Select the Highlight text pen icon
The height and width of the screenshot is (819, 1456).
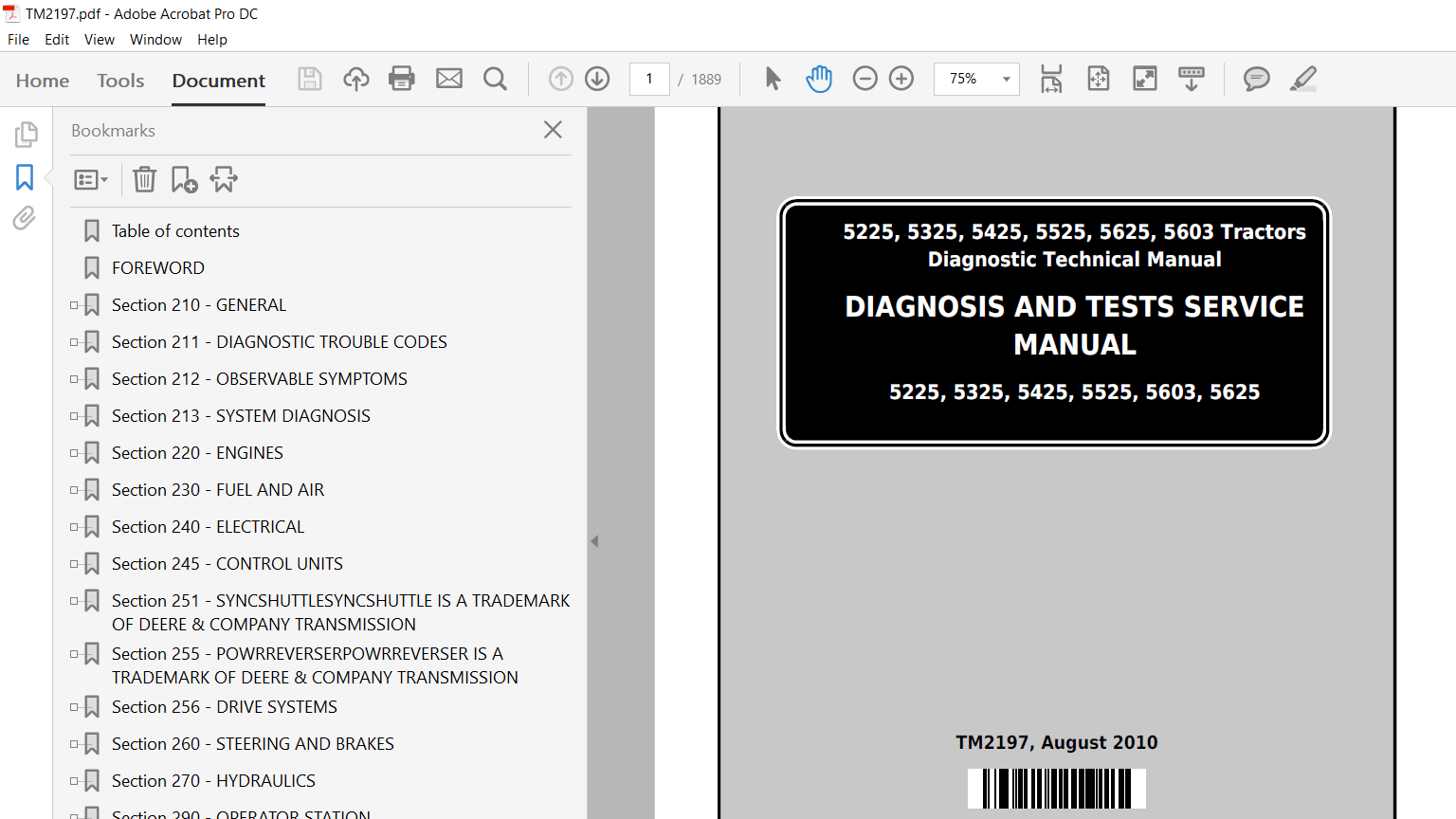point(1303,79)
